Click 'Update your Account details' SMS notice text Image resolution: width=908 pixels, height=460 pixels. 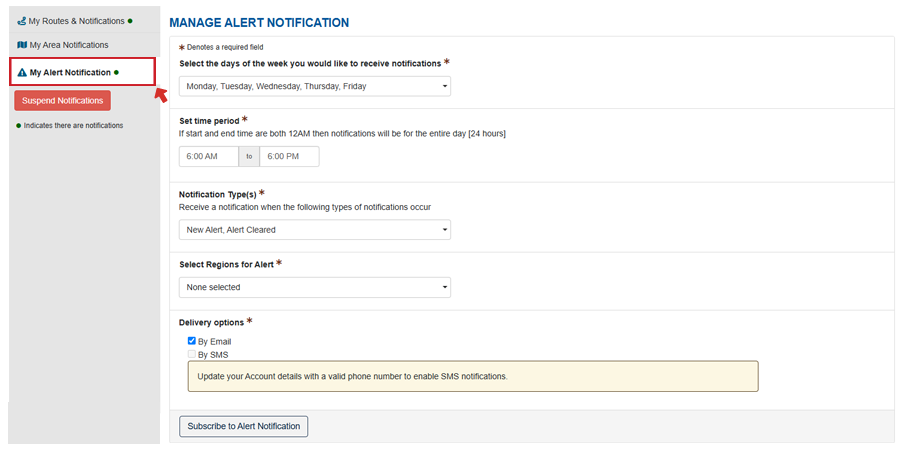[x=352, y=377]
